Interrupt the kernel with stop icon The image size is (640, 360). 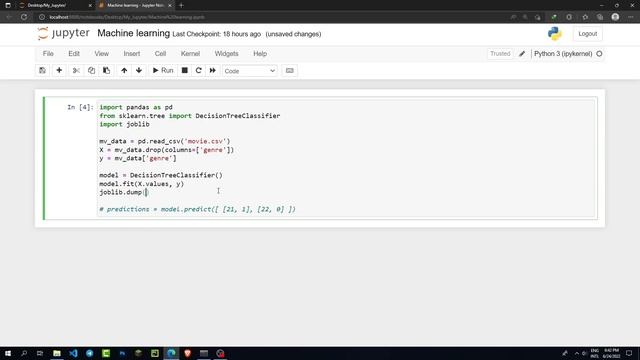tap(184, 71)
